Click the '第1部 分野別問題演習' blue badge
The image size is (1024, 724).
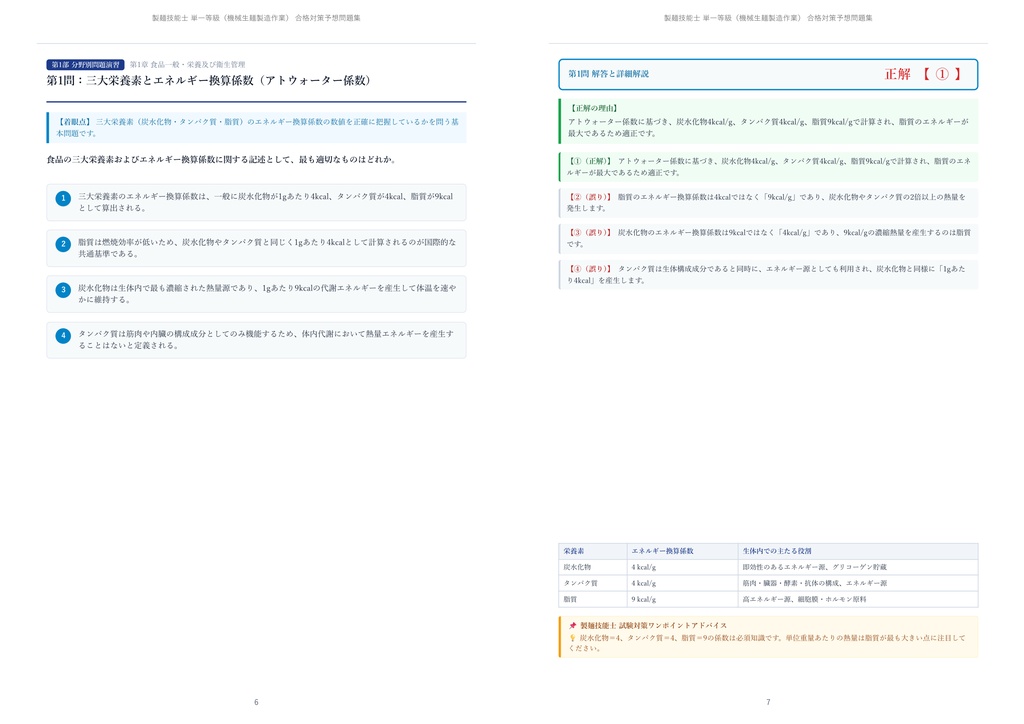[86, 65]
